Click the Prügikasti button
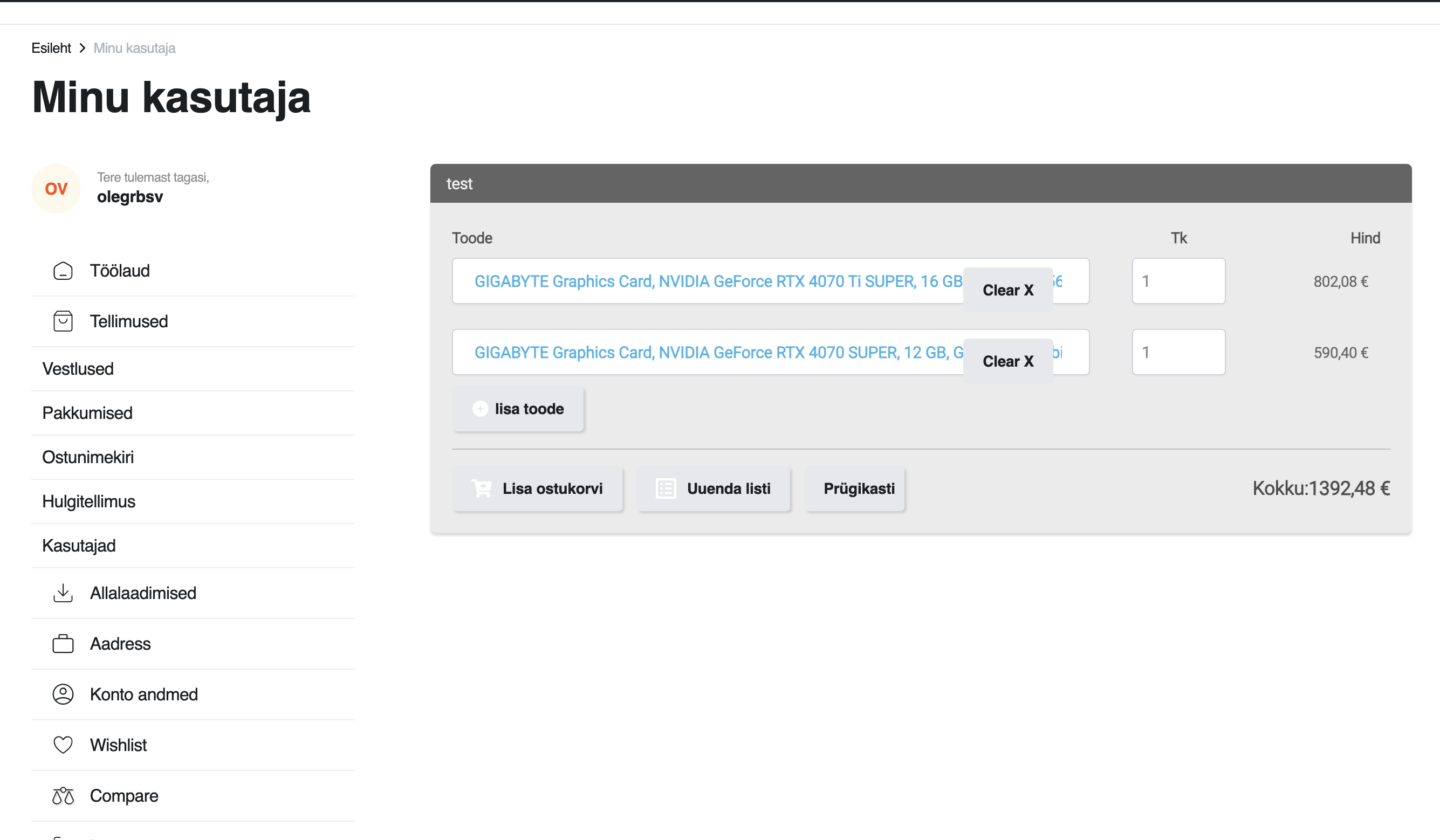This screenshot has height=840, width=1440. (x=855, y=488)
